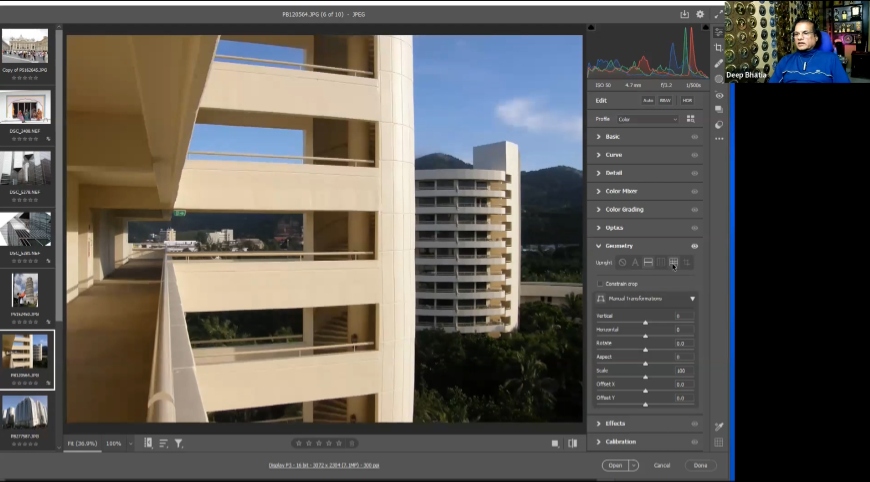Toggle the grid overlay icon
870x482 pixels.
click(x=719, y=442)
